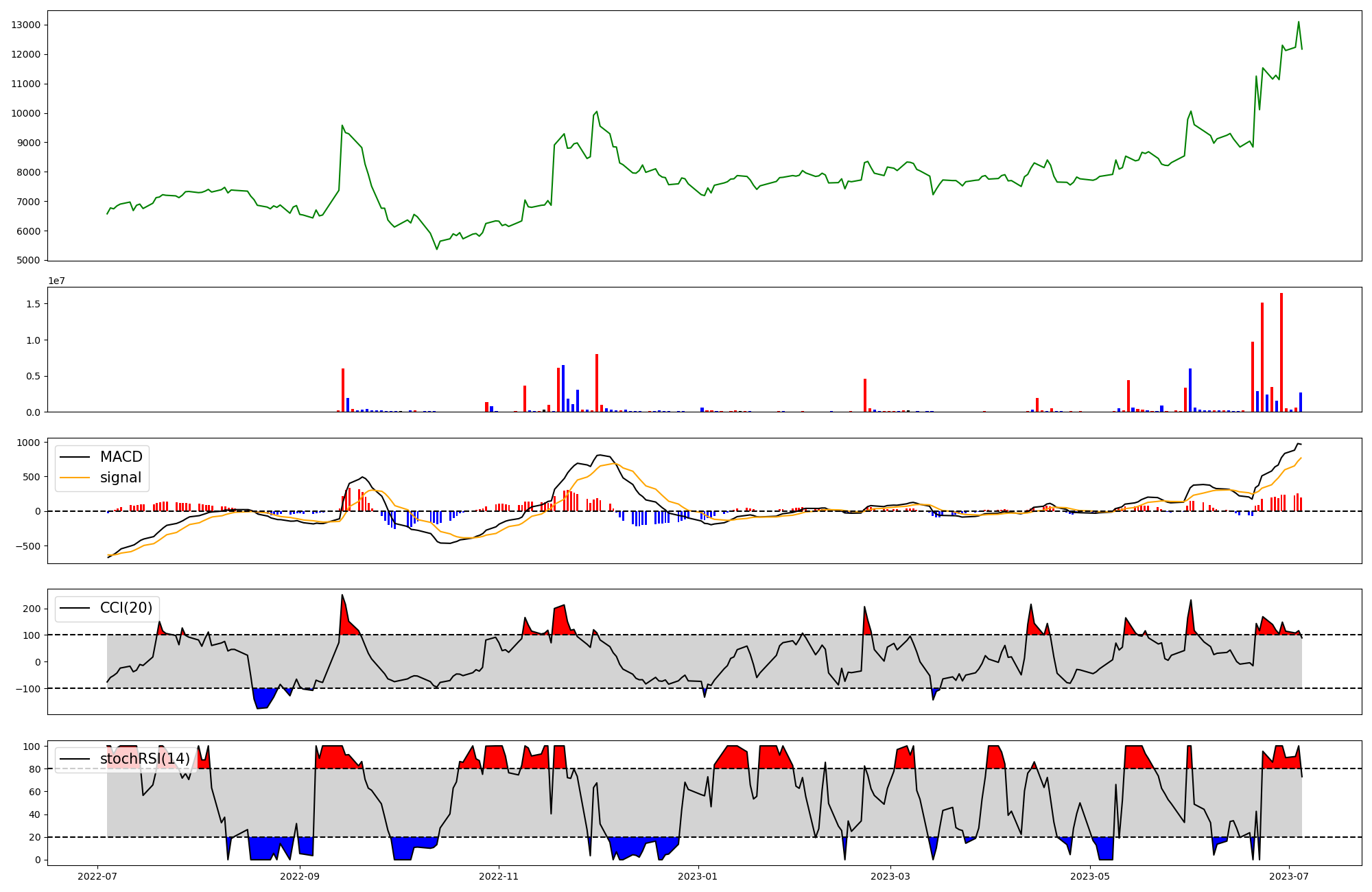The height and width of the screenshot is (892, 1372).
Task: Click the CCI(20) legend label
Action: (x=126, y=608)
